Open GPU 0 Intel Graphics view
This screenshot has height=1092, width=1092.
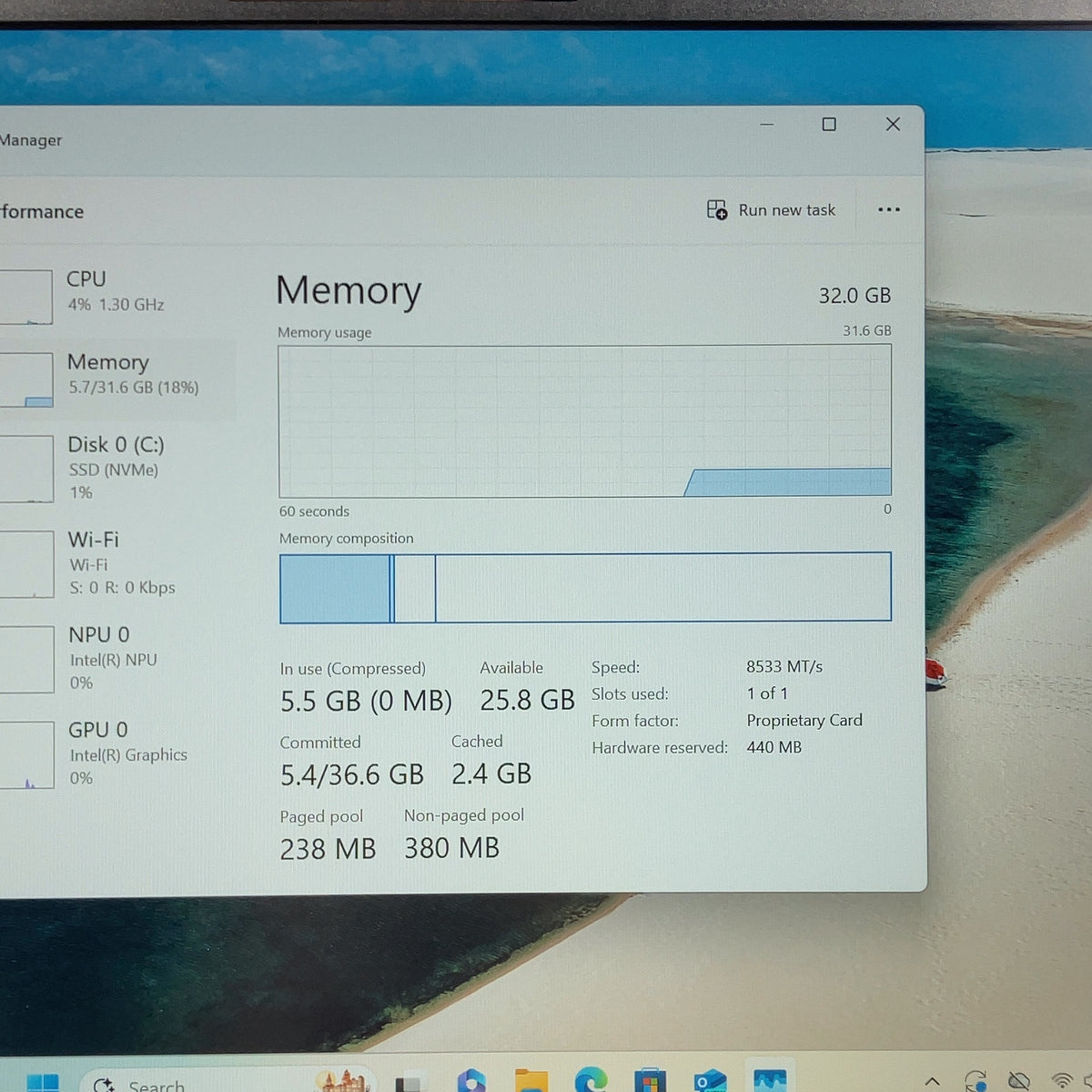pos(116,753)
